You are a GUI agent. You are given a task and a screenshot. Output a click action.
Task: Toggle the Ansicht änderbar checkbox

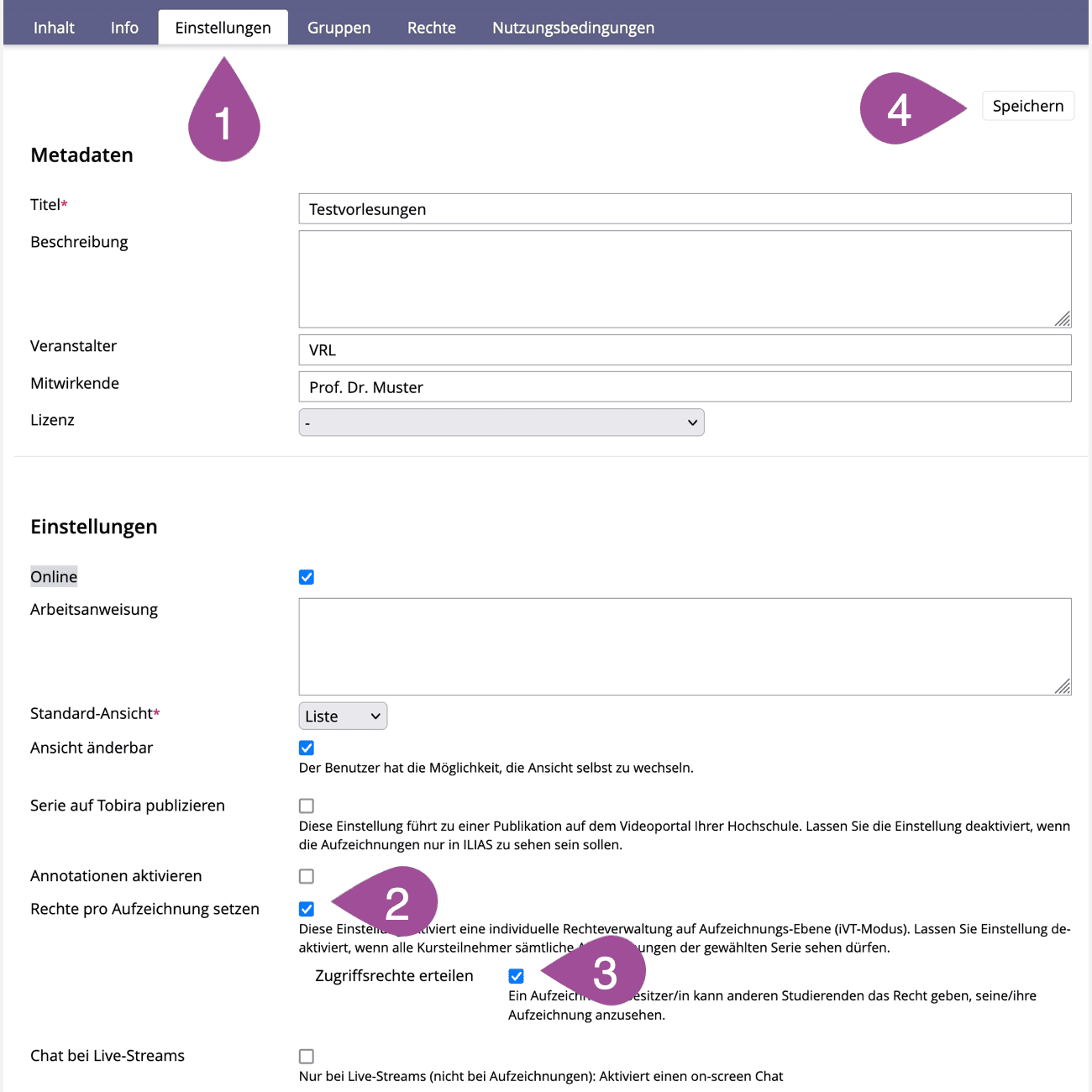[x=307, y=748]
